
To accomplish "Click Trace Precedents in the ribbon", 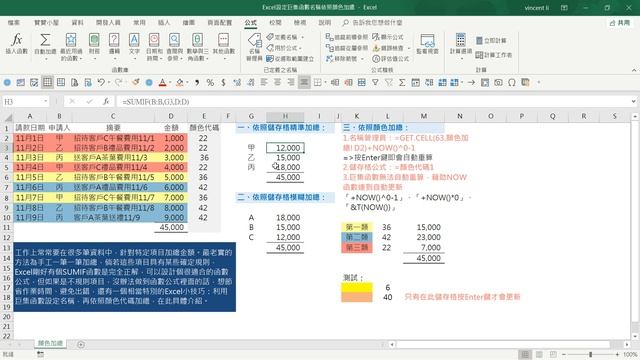I will click(347, 37).
